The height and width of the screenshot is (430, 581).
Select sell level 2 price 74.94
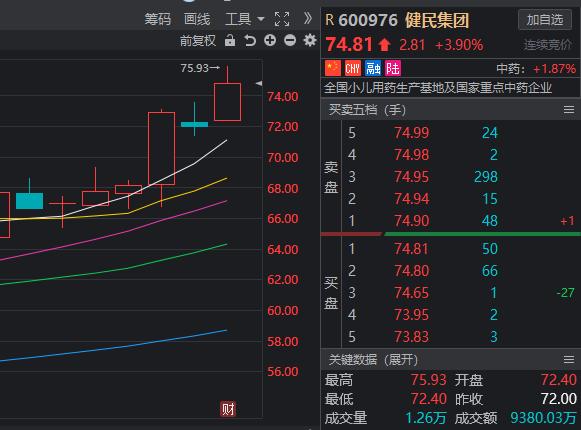point(411,199)
